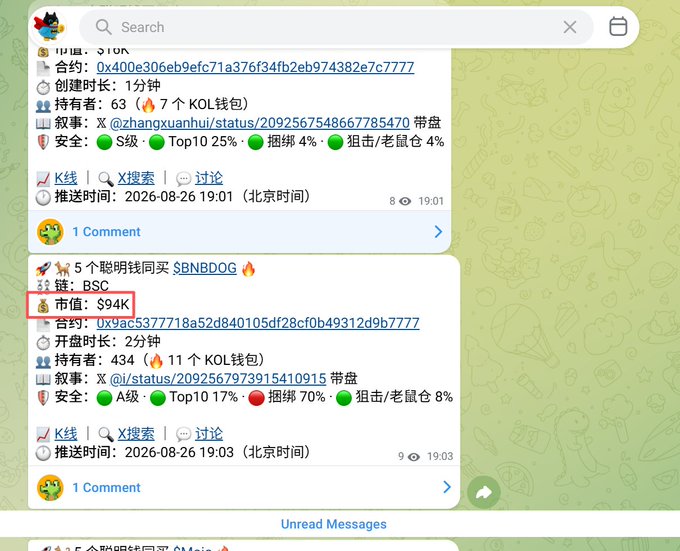Click 推送时间: 2026-08-26 19:03 text
The width and height of the screenshot is (680, 551).
183,452
